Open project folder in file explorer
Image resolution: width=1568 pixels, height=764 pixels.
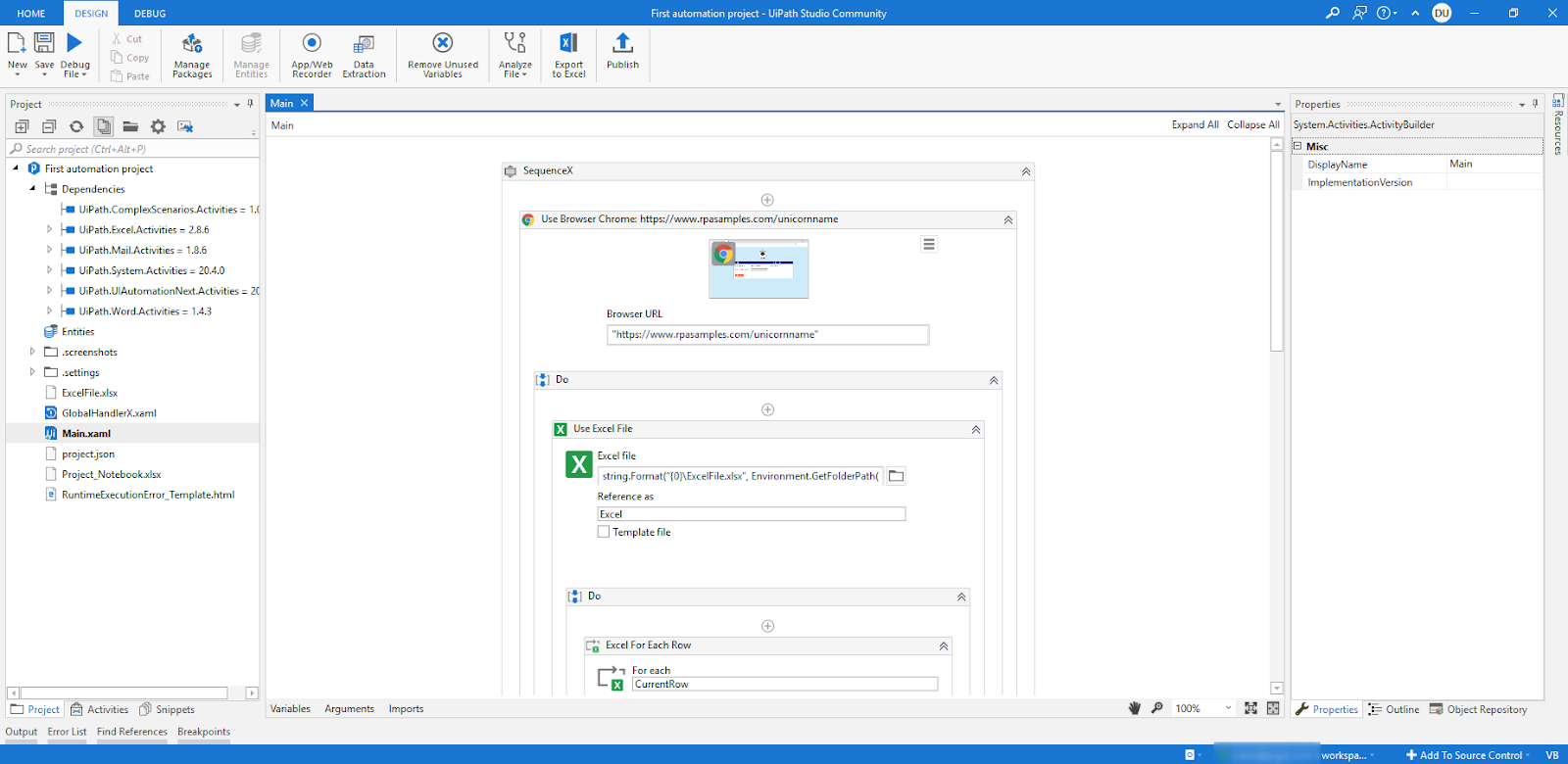(x=130, y=126)
